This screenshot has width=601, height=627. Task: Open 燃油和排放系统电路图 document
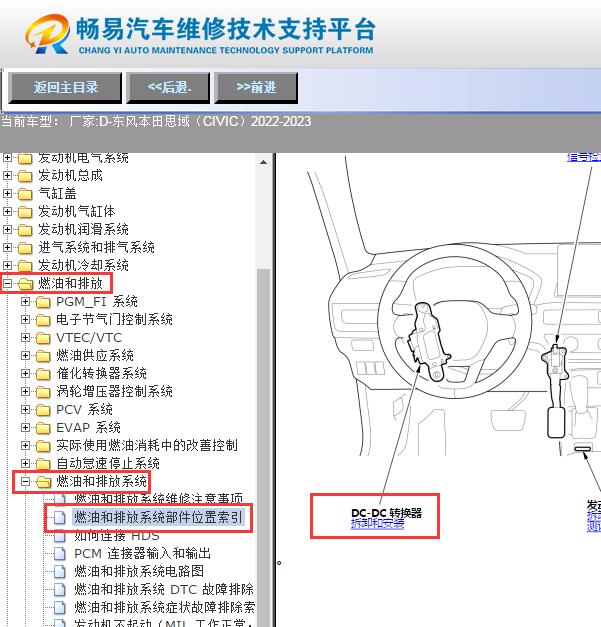(139, 571)
